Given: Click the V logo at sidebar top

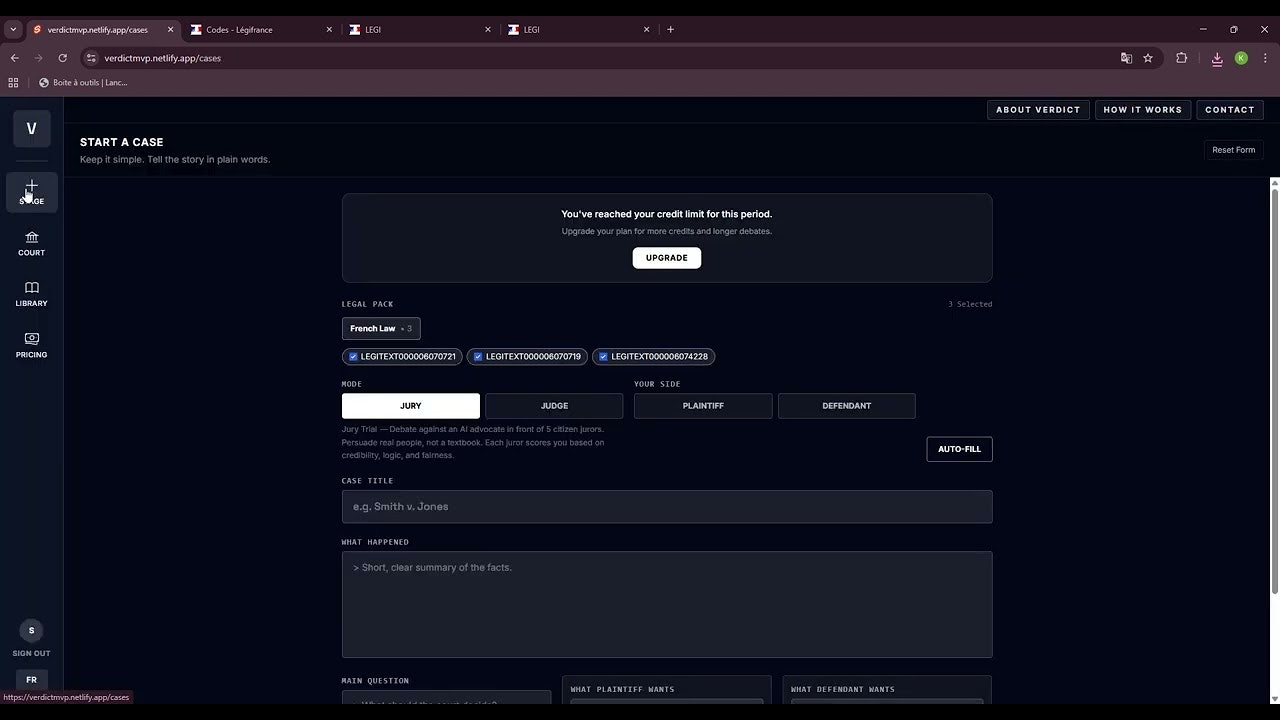Looking at the screenshot, I should click(32, 129).
